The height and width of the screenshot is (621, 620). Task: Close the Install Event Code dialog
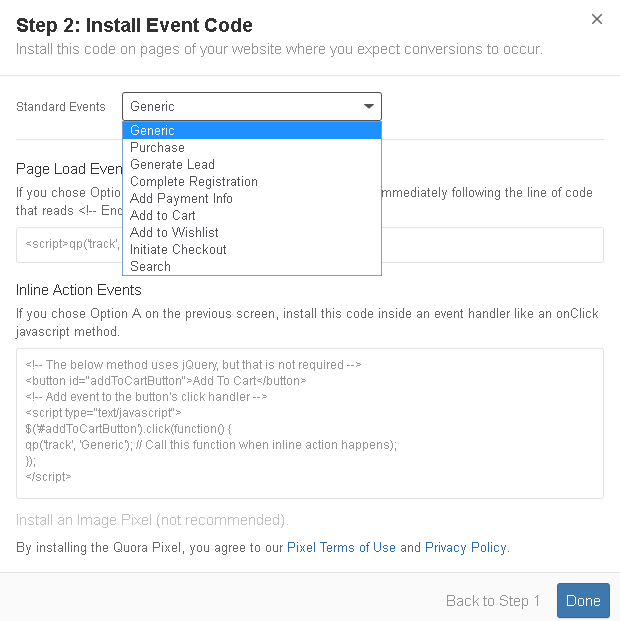coord(597,19)
